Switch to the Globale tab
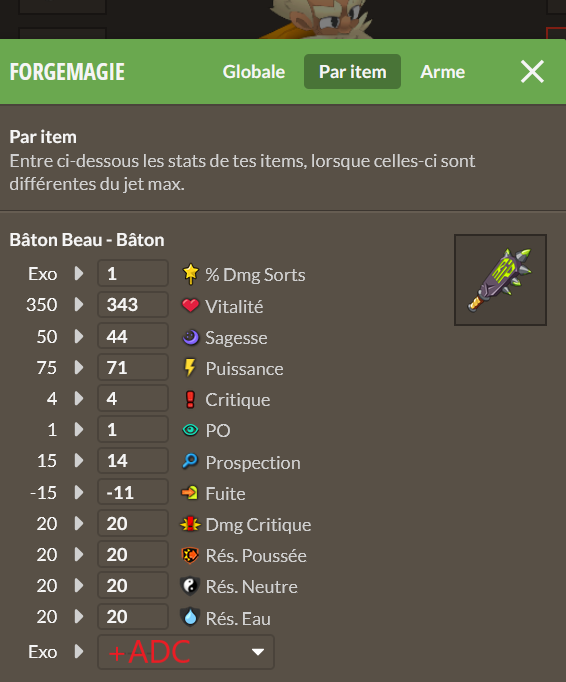Screen dimensions: 566x682 pos(254,72)
